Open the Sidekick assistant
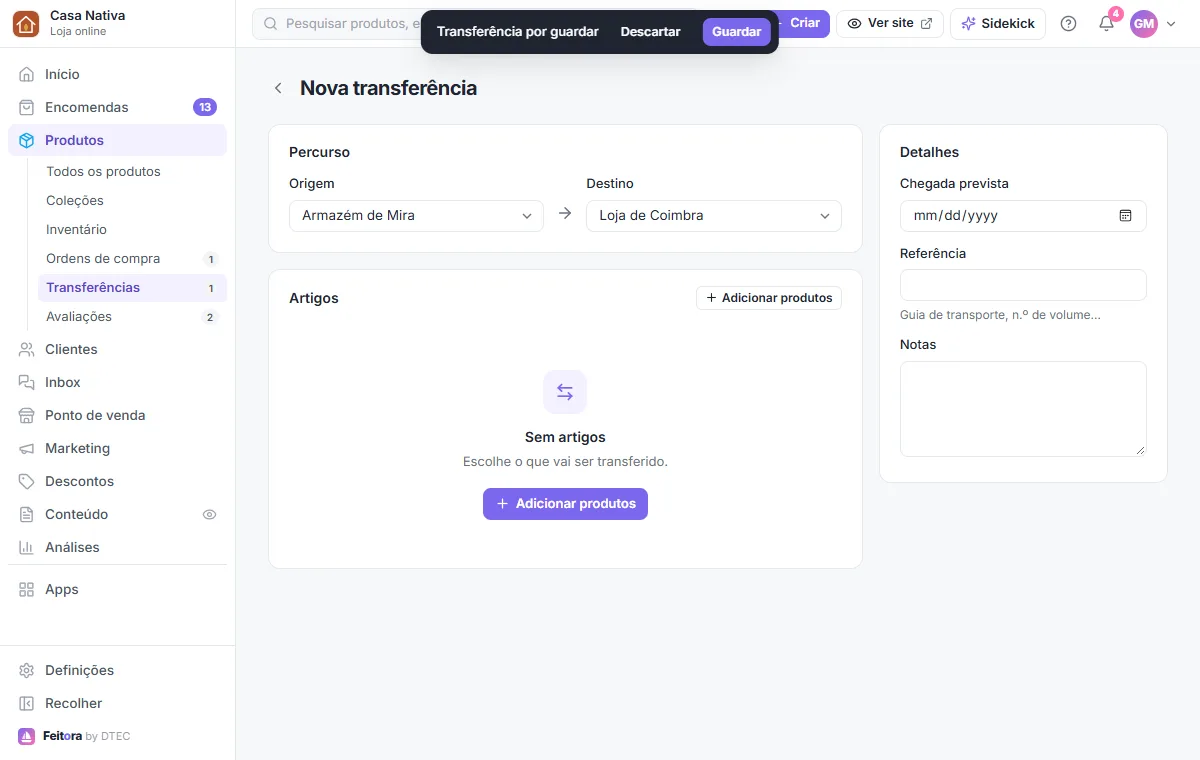1200x760 pixels. coord(998,23)
